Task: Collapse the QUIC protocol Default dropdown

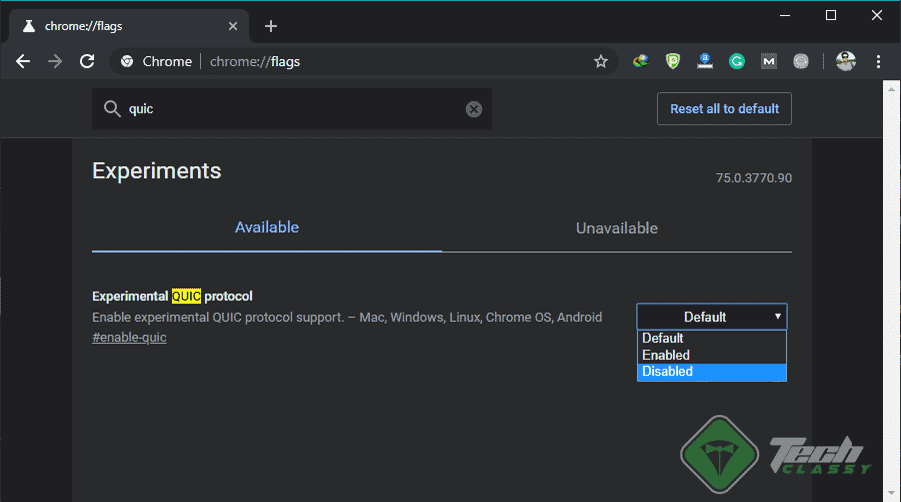Action: (711, 316)
